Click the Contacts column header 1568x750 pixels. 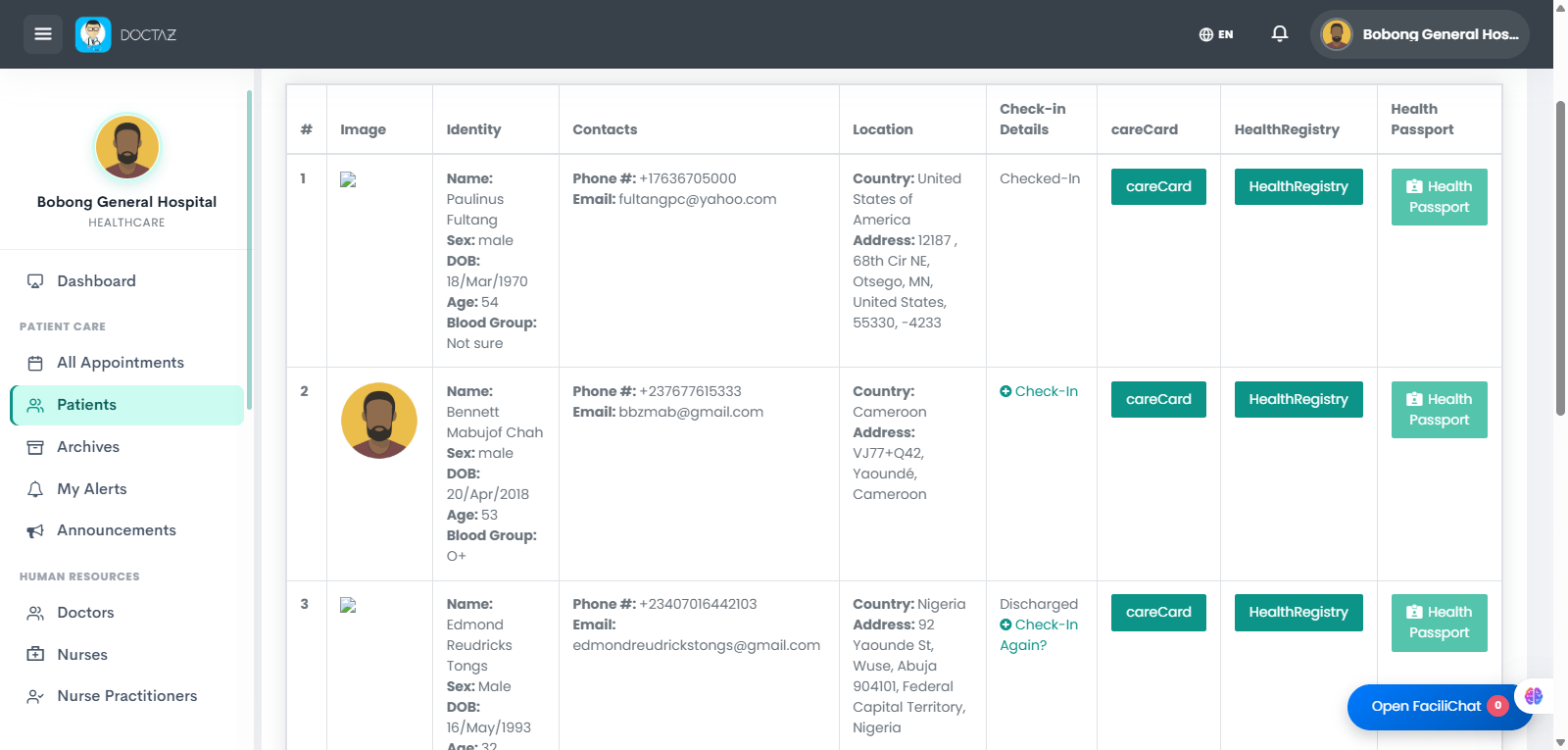(x=605, y=129)
